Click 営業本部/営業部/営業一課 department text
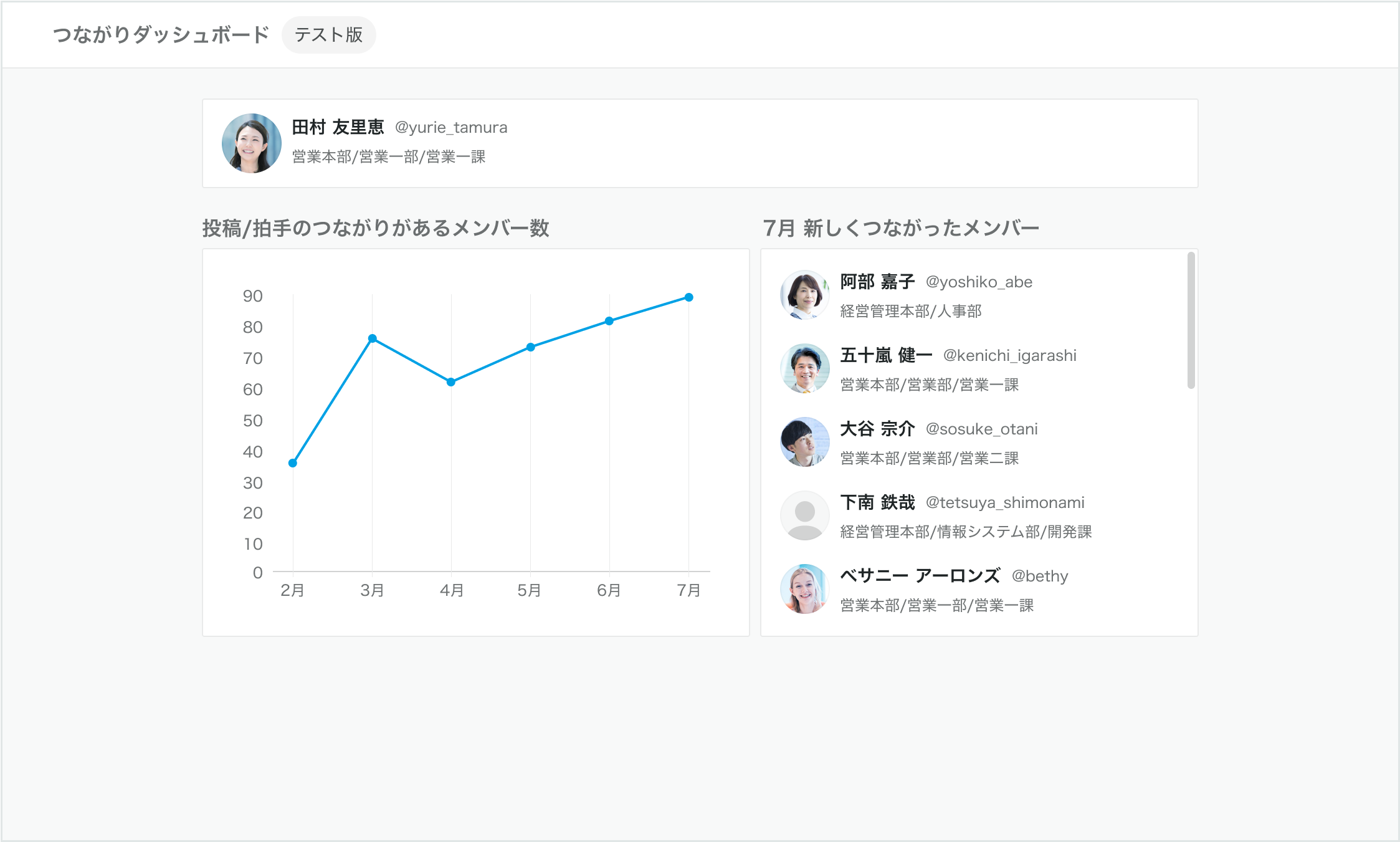Viewport: 1400px width, 842px height. [x=930, y=385]
